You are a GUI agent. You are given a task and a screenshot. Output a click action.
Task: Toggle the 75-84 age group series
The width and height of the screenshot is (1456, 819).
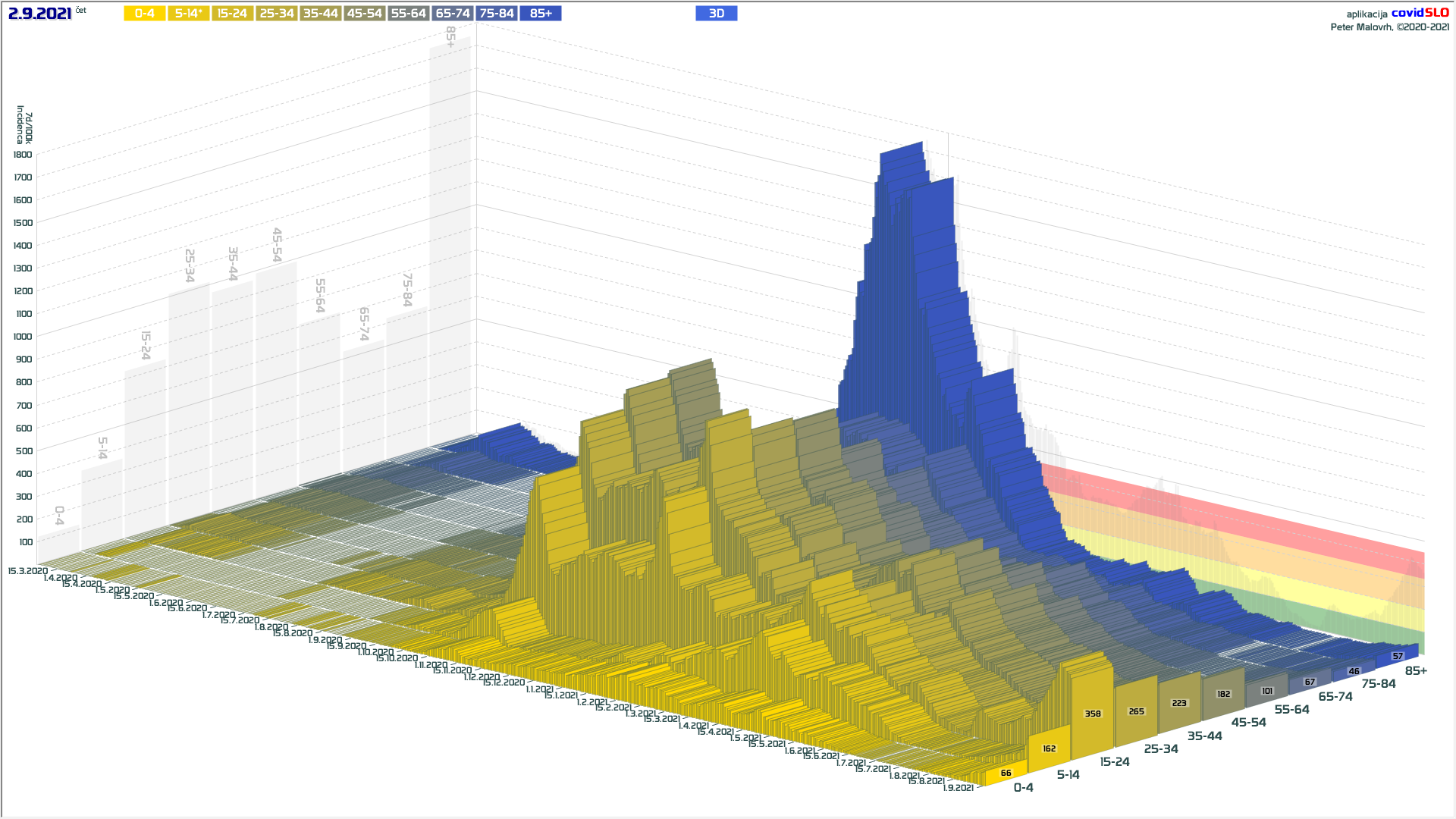[497, 14]
